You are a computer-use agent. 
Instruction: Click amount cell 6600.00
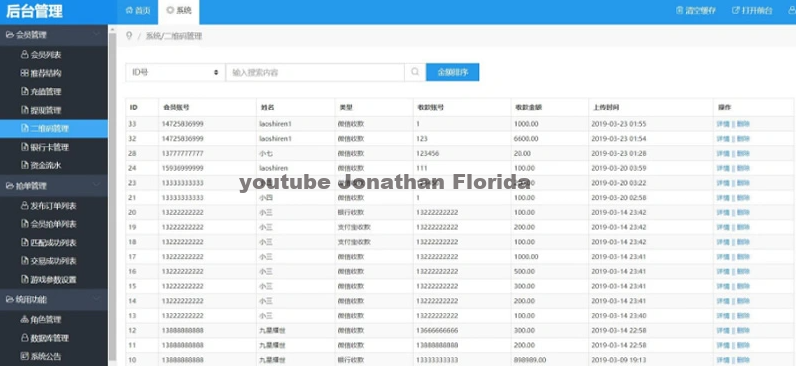pyautogui.click(x=526, y=139)
